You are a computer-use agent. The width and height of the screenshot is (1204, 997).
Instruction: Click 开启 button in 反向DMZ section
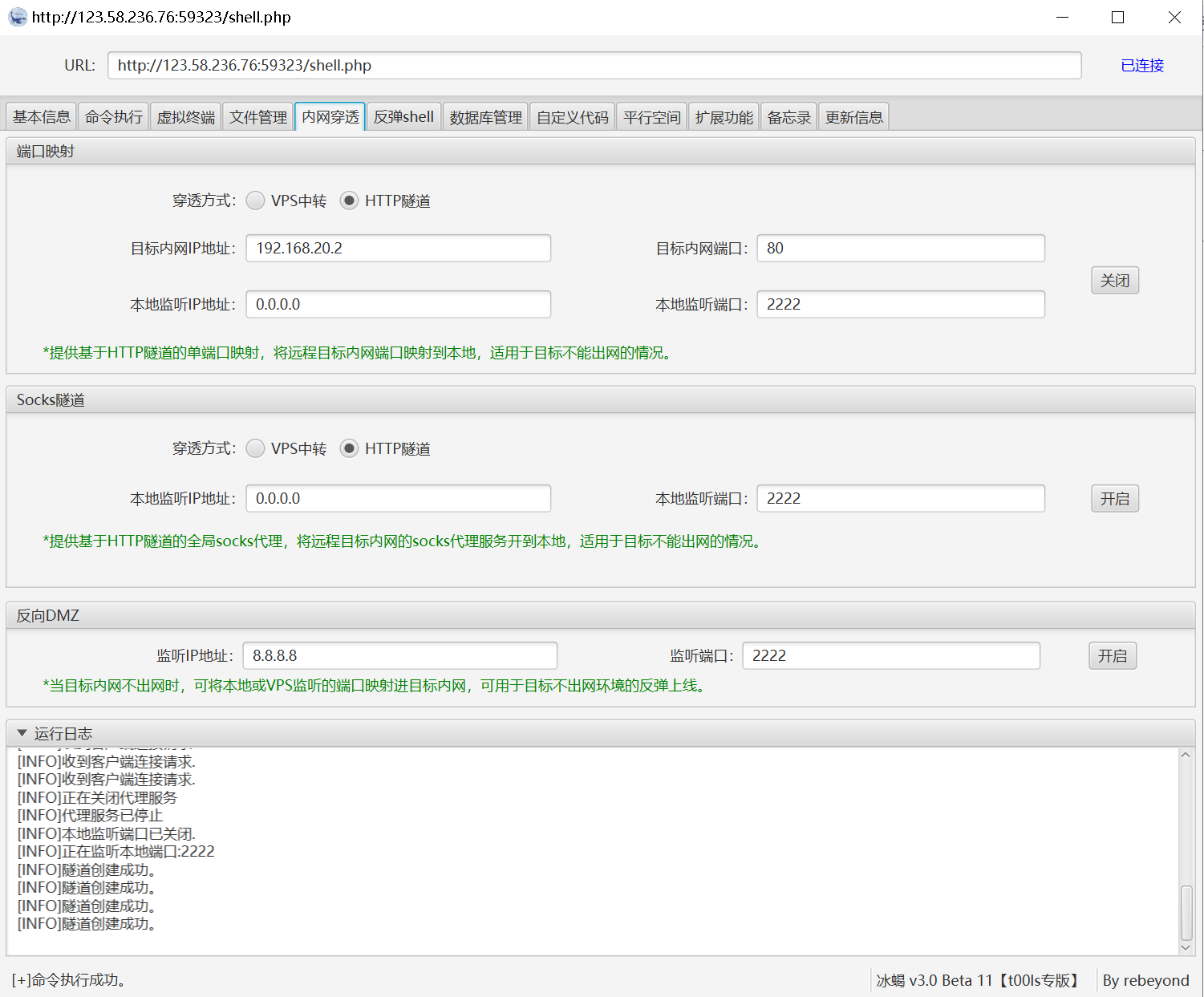[x=1113, y=656]
